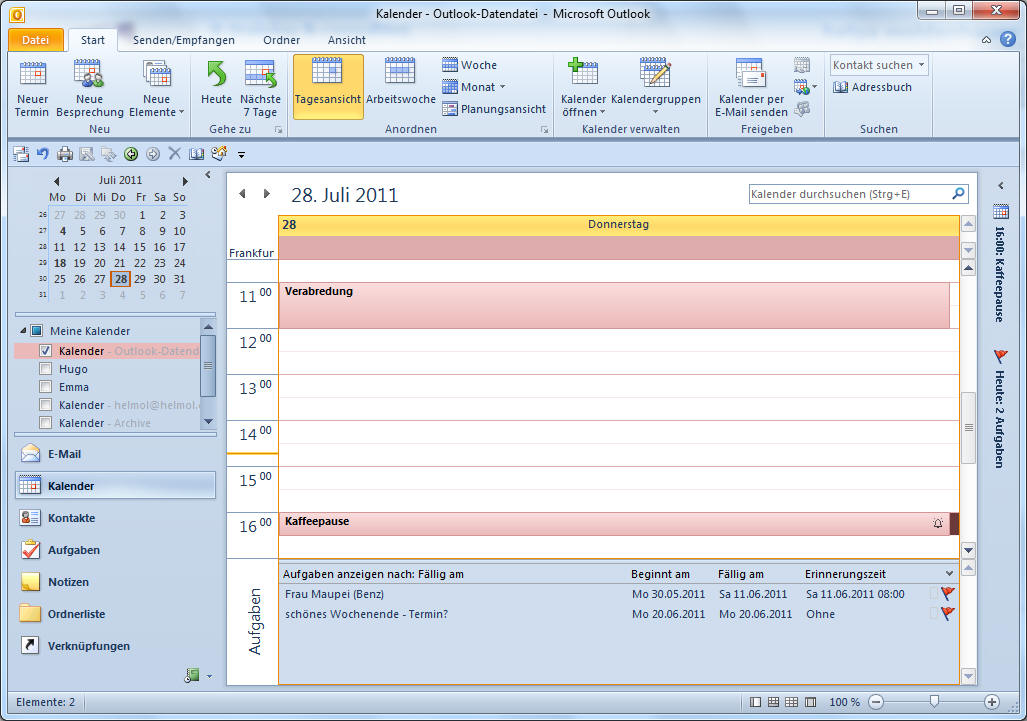1027x721 pixels.
Task: Show next month in the date navigator
Action: [185, 181]
